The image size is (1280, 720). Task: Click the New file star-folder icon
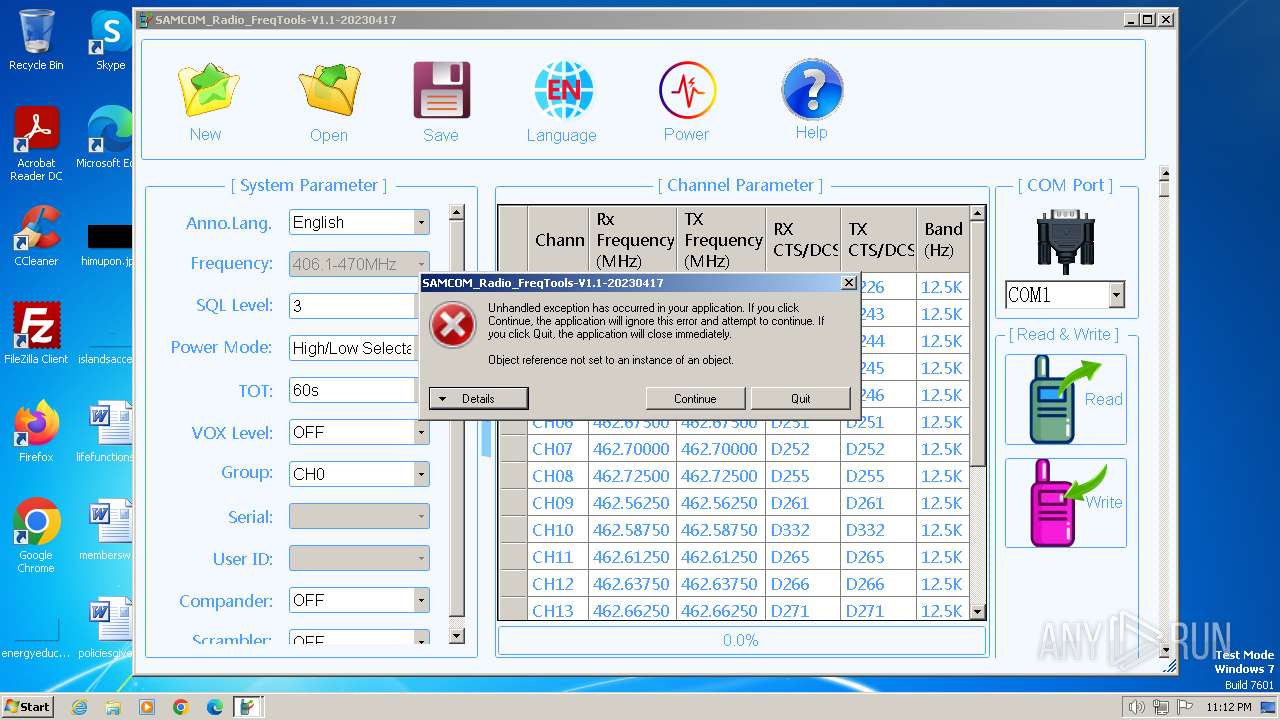[208, 91]
